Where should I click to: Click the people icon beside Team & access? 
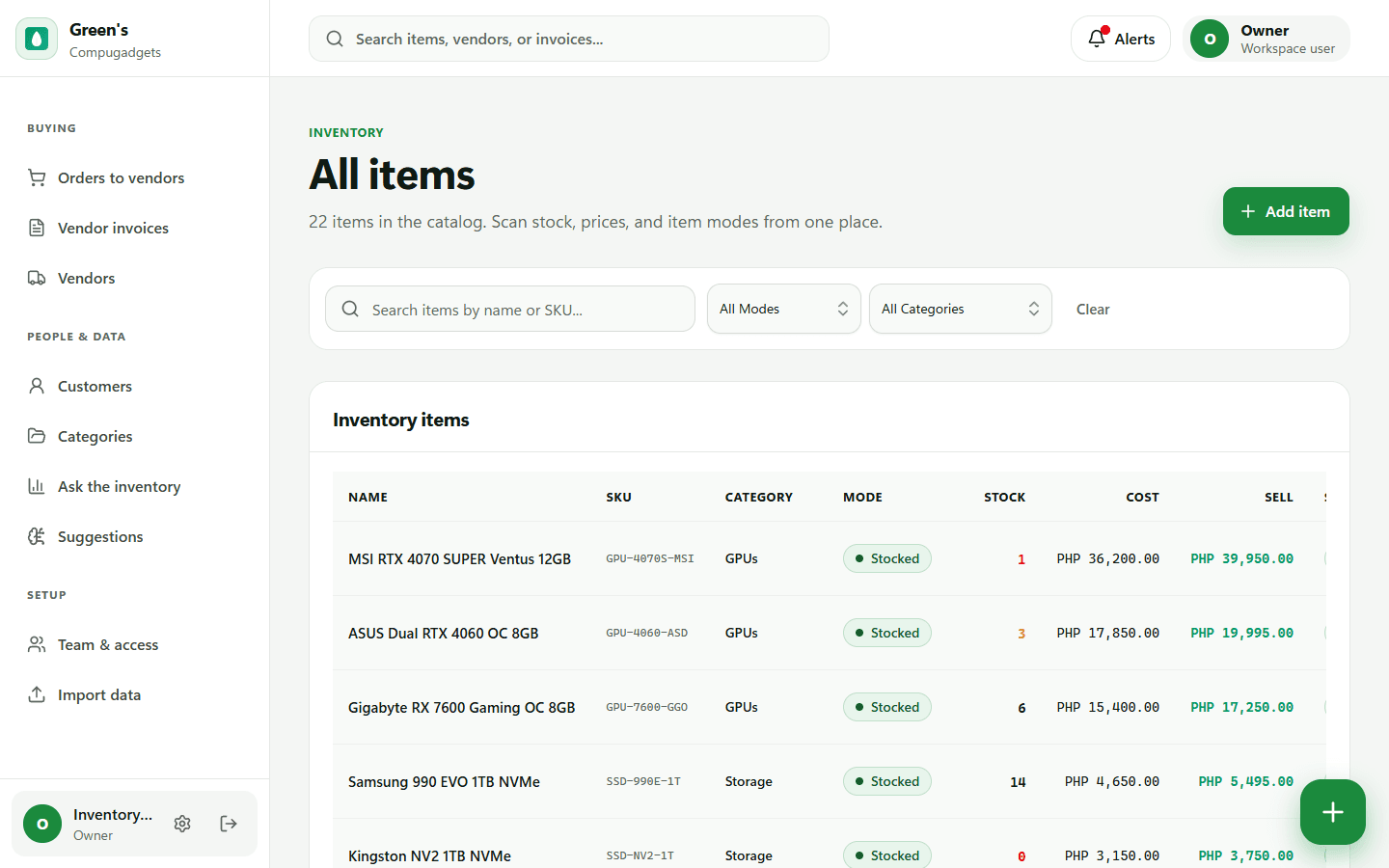pyautogui.click(x=37, y=644)
